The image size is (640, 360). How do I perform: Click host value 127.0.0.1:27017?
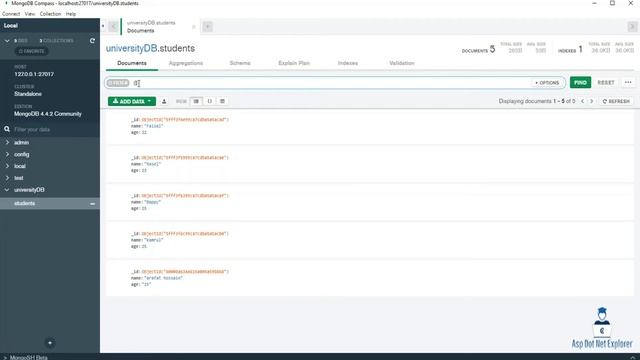[x=34, y=74]
